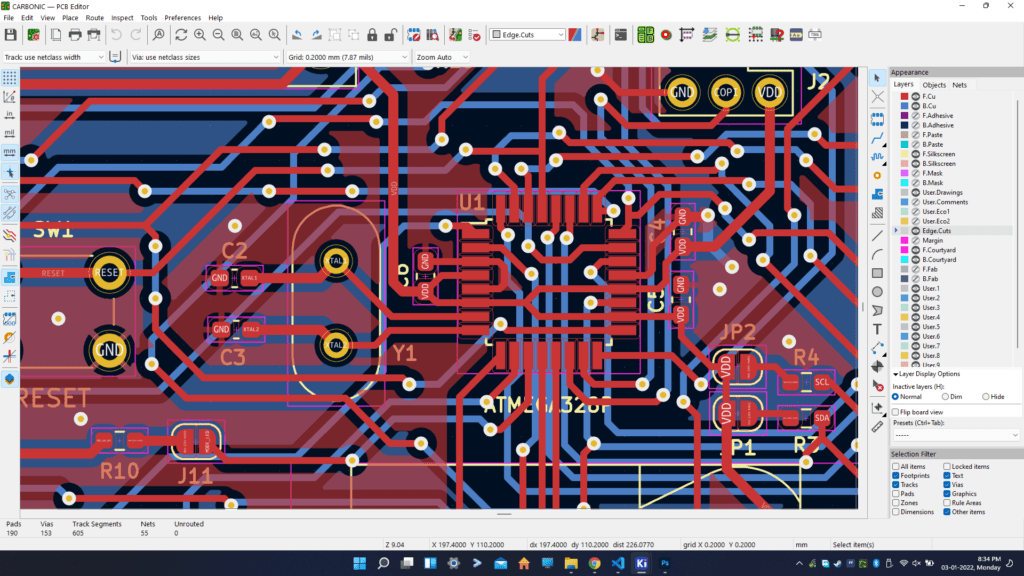This screenshot has width=1024, height=576.
Task: Save the board with the floppy icon
Action: (10, 35)
